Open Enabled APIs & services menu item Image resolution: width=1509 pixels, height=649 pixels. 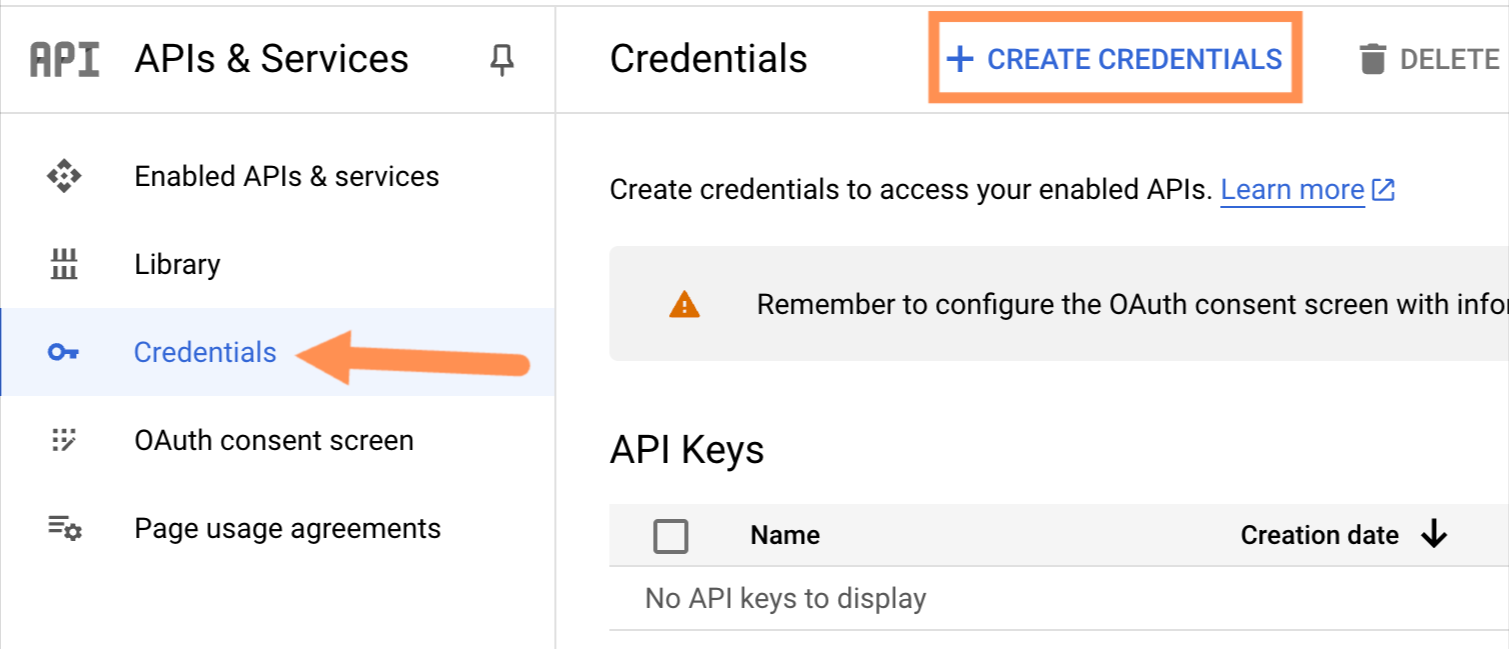[286, 177]
